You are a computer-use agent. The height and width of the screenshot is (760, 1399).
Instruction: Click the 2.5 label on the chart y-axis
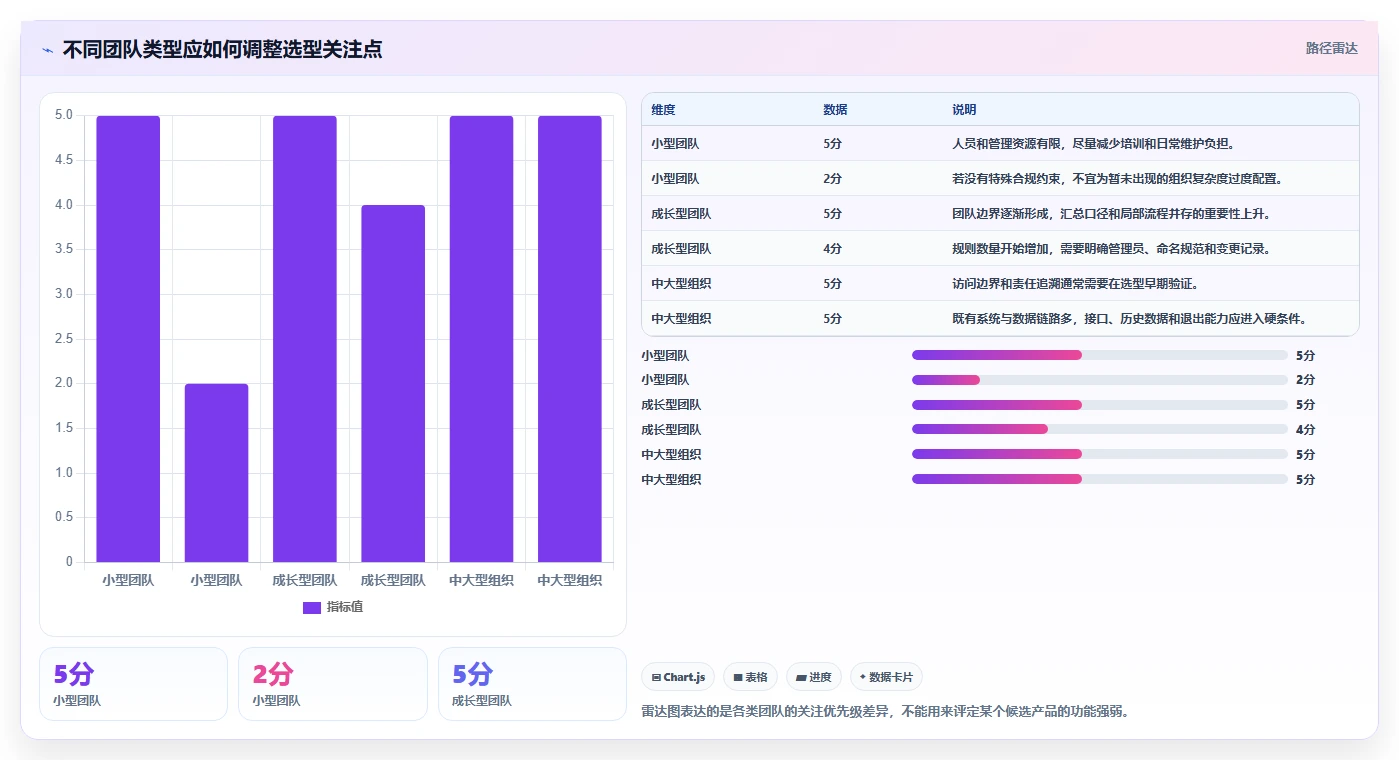tap(63, 339)
